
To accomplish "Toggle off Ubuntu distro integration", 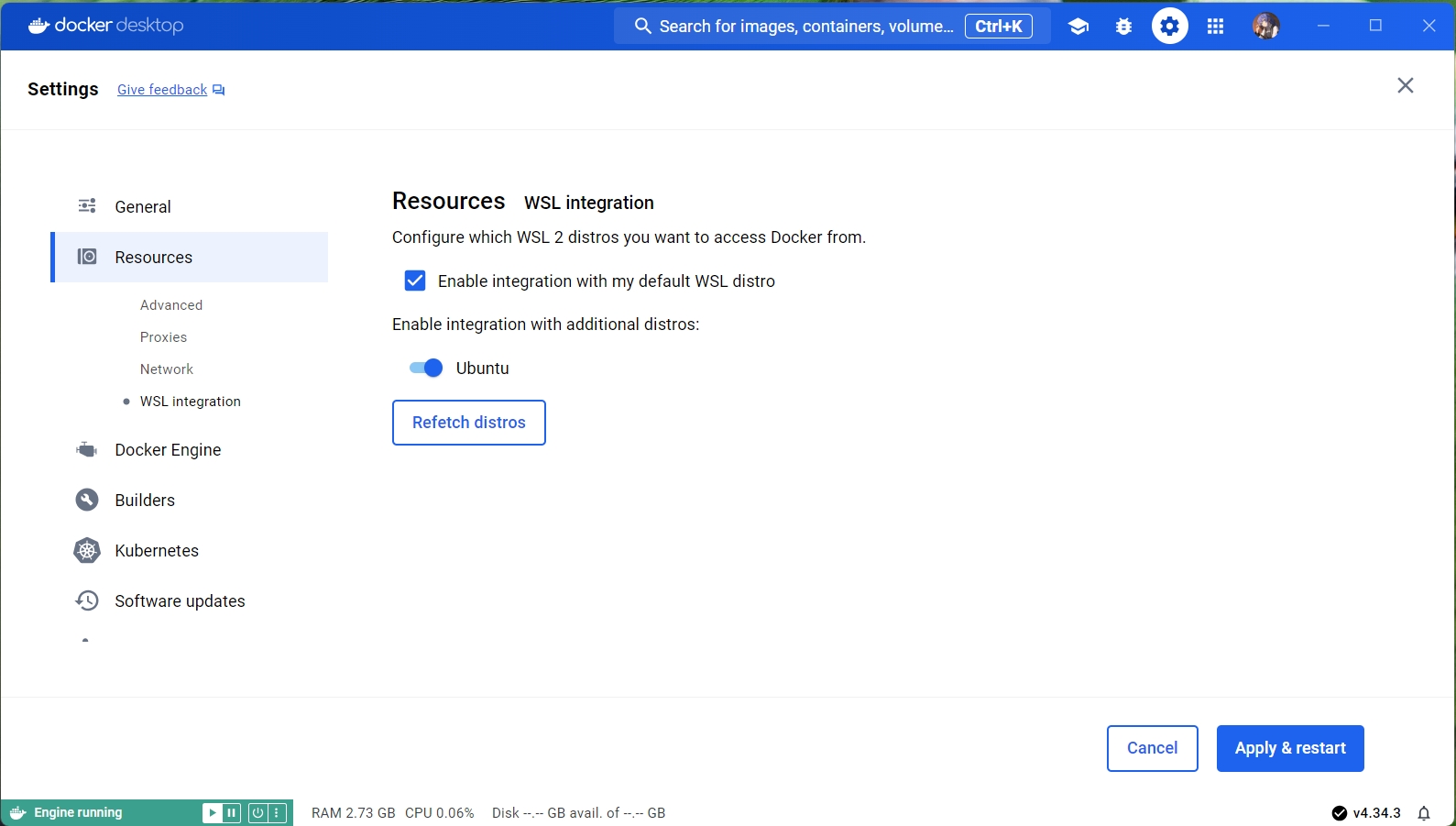I will [x=426, y=368].
